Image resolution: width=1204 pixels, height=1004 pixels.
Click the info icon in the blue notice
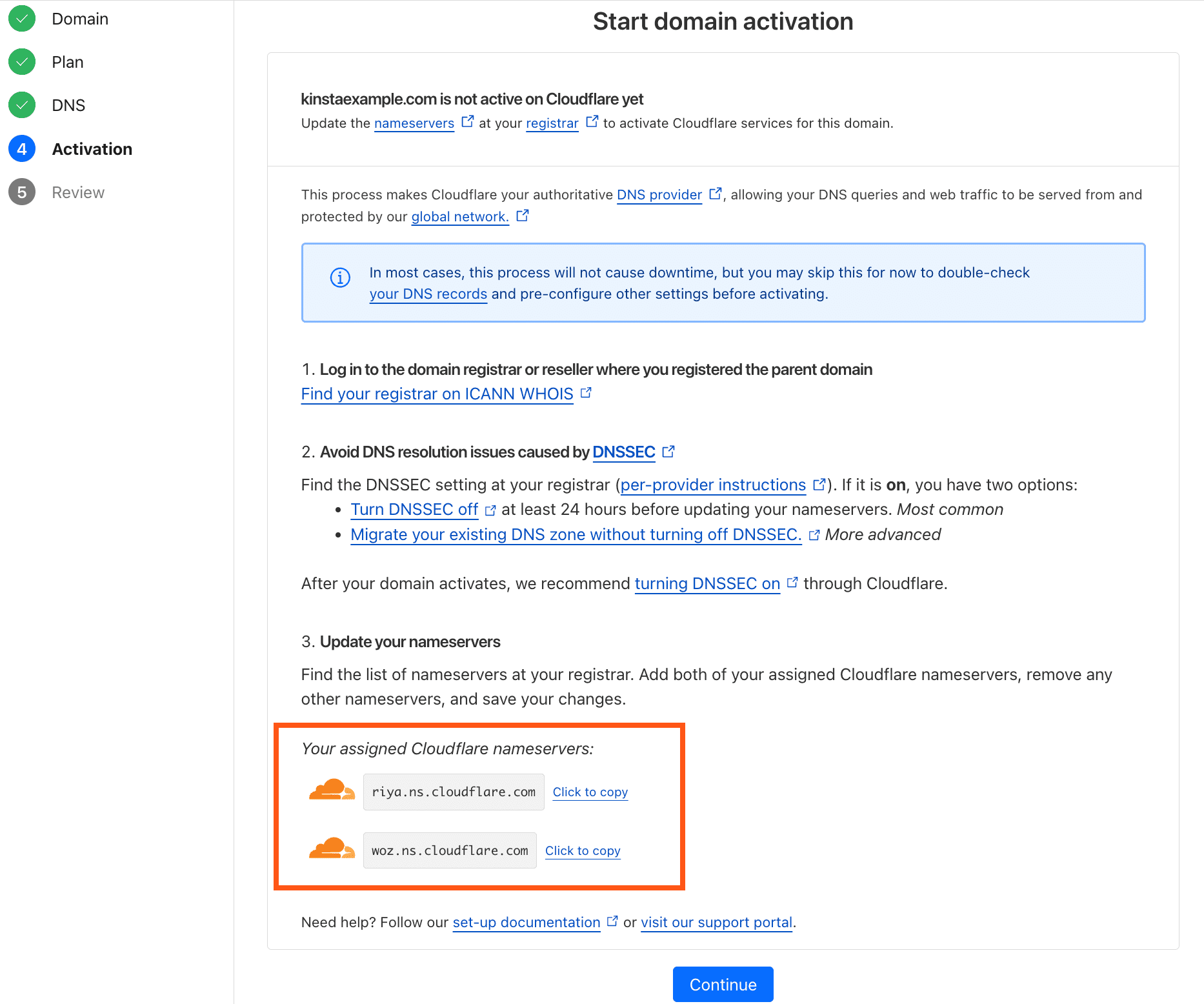tap(340, 278)
